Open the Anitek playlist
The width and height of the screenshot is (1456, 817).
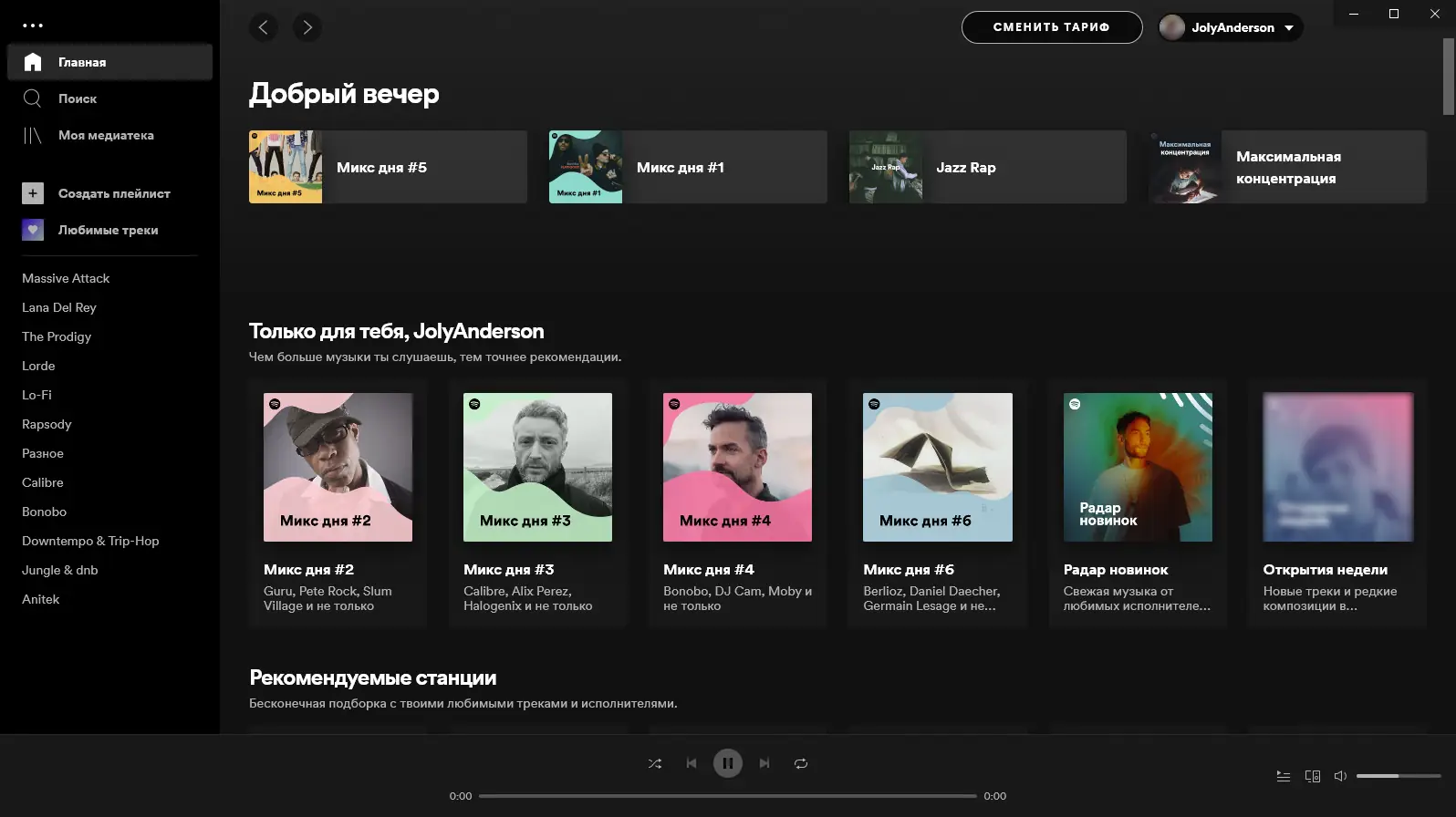coord(41,599)
